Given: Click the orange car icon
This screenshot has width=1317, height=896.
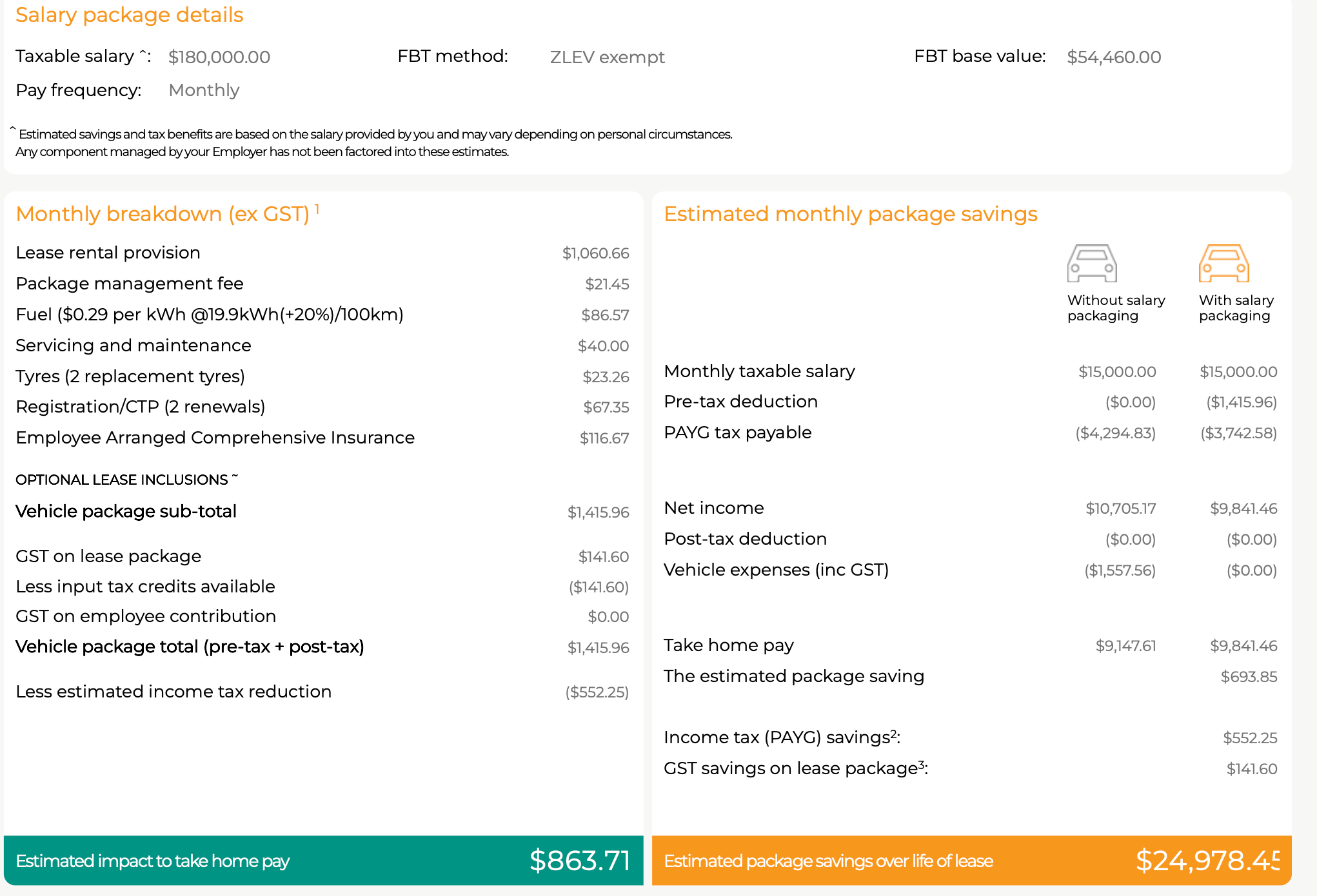Looking at the screenshot, I should [1223, 263].
